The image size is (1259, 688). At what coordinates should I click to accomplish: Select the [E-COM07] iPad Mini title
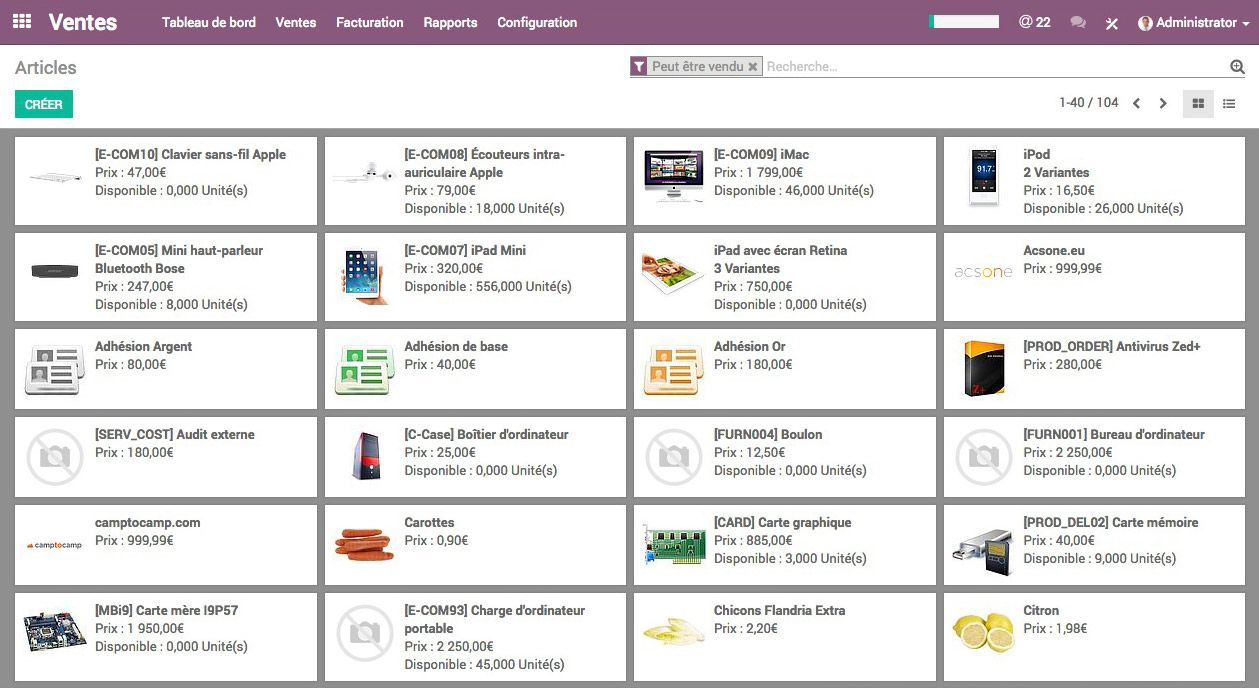(x=465, y=250)
